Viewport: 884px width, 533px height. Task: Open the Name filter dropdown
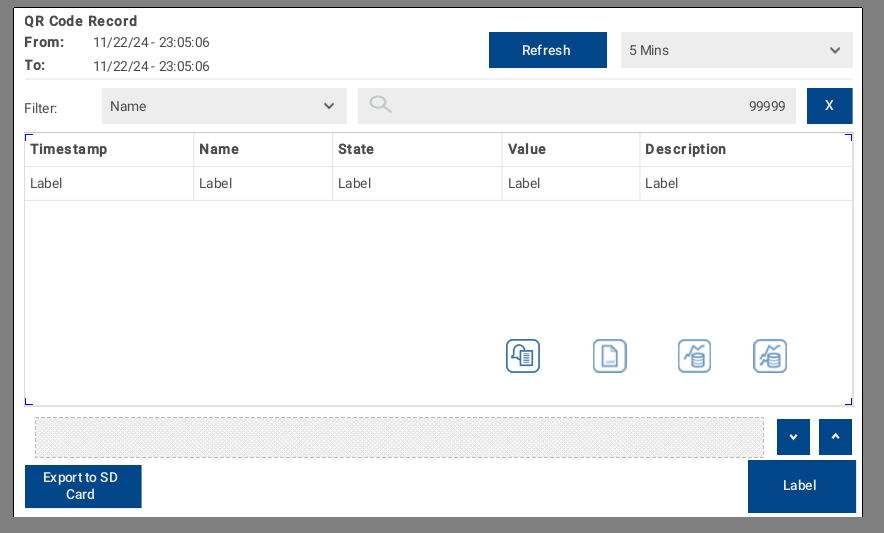pyautogui.click(x=224, y=106)
